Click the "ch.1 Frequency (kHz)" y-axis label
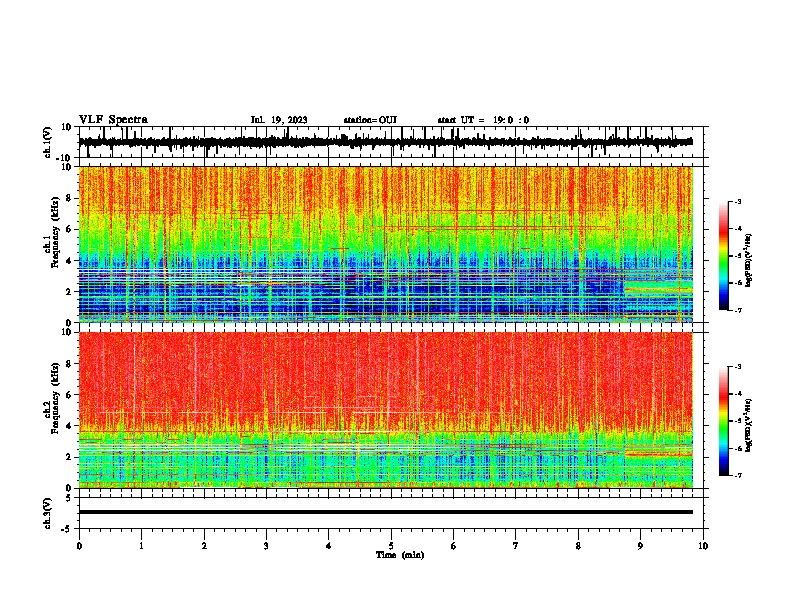 pyautogui.click(x=51, y=232)
